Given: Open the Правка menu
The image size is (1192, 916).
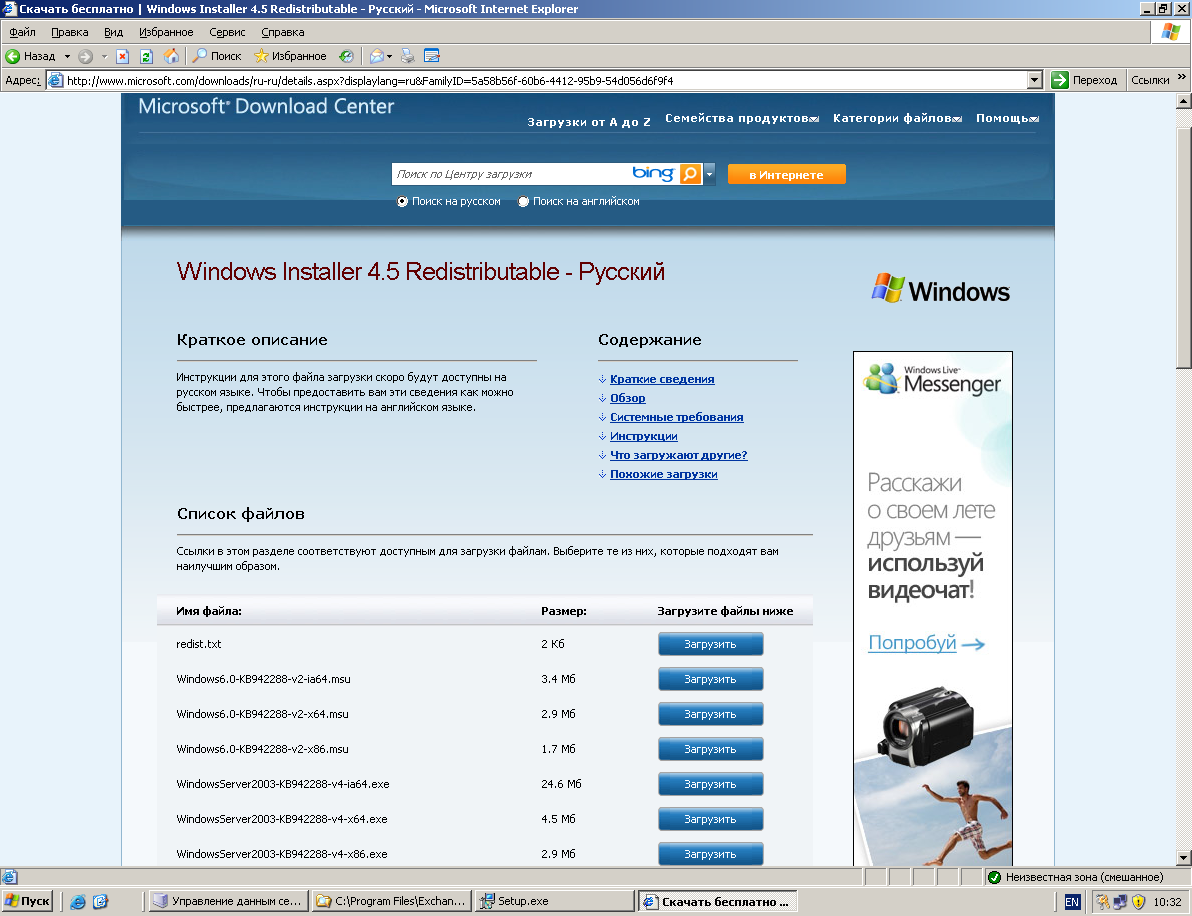Looking at the screenshot, I should [x=70, y=32].
